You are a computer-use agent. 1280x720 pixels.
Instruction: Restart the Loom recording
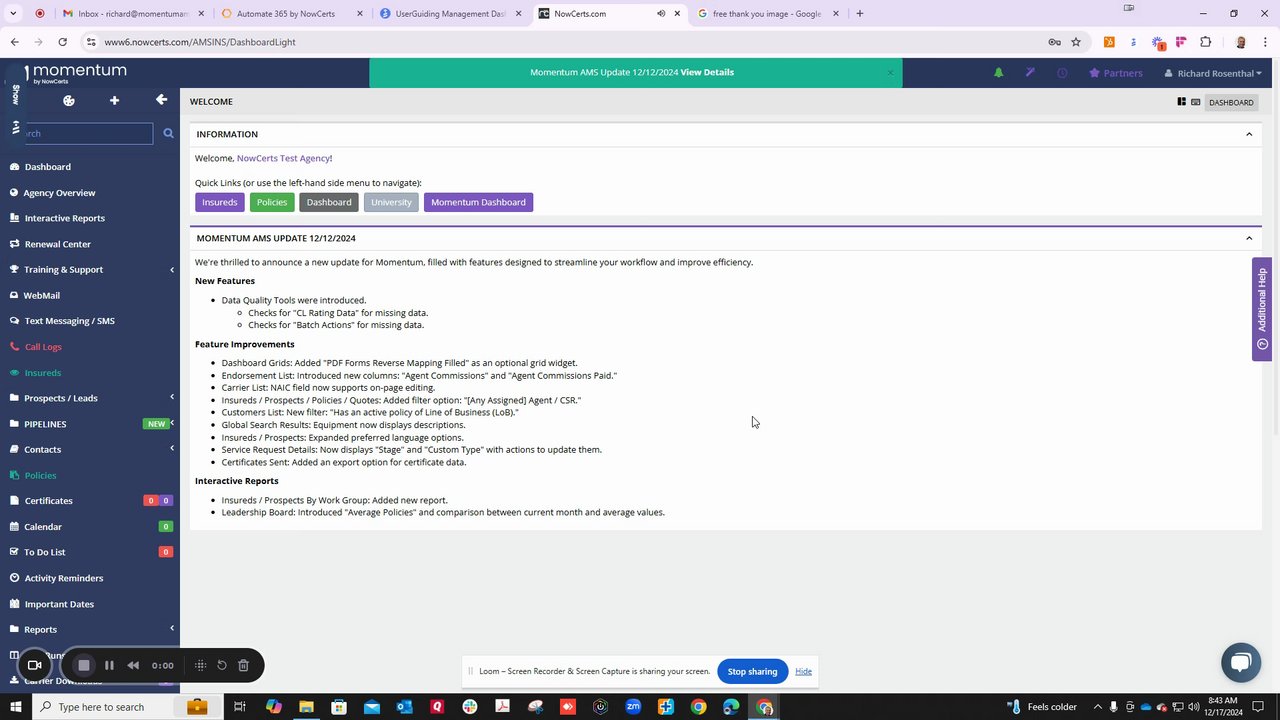(222, 665)
